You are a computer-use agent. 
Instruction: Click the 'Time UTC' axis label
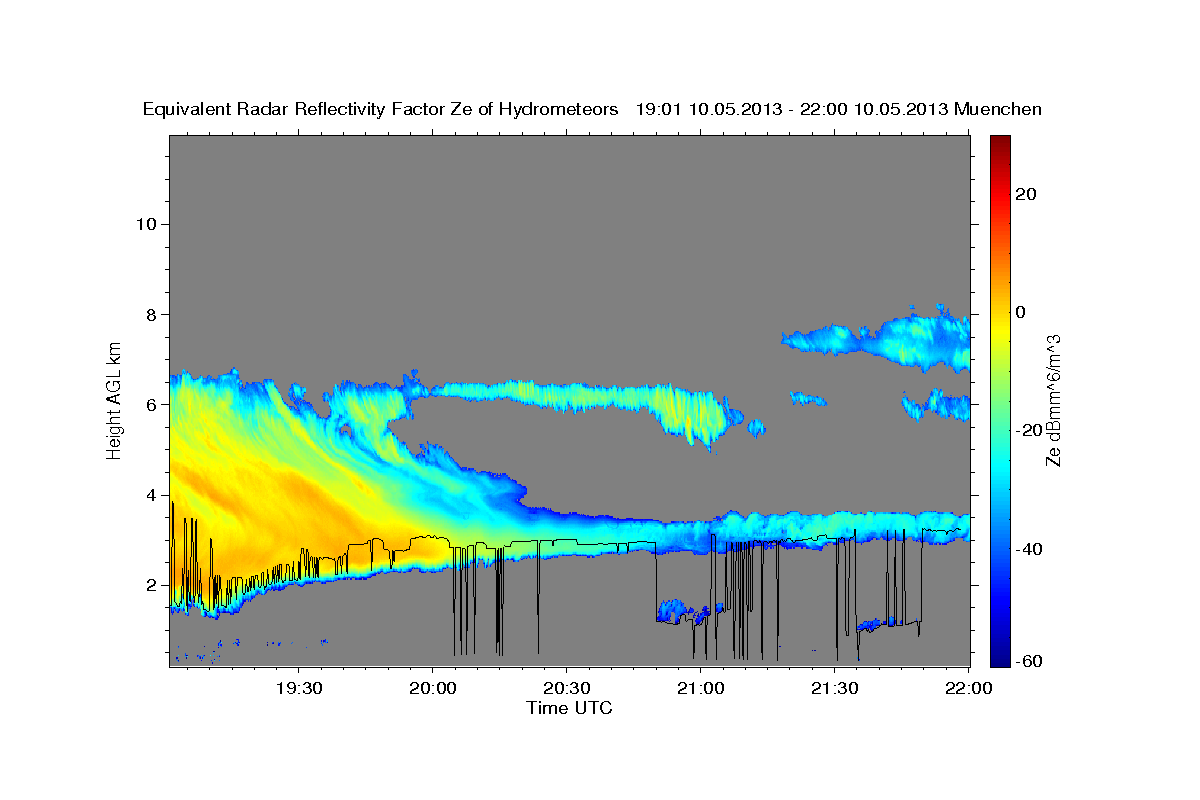569,708
